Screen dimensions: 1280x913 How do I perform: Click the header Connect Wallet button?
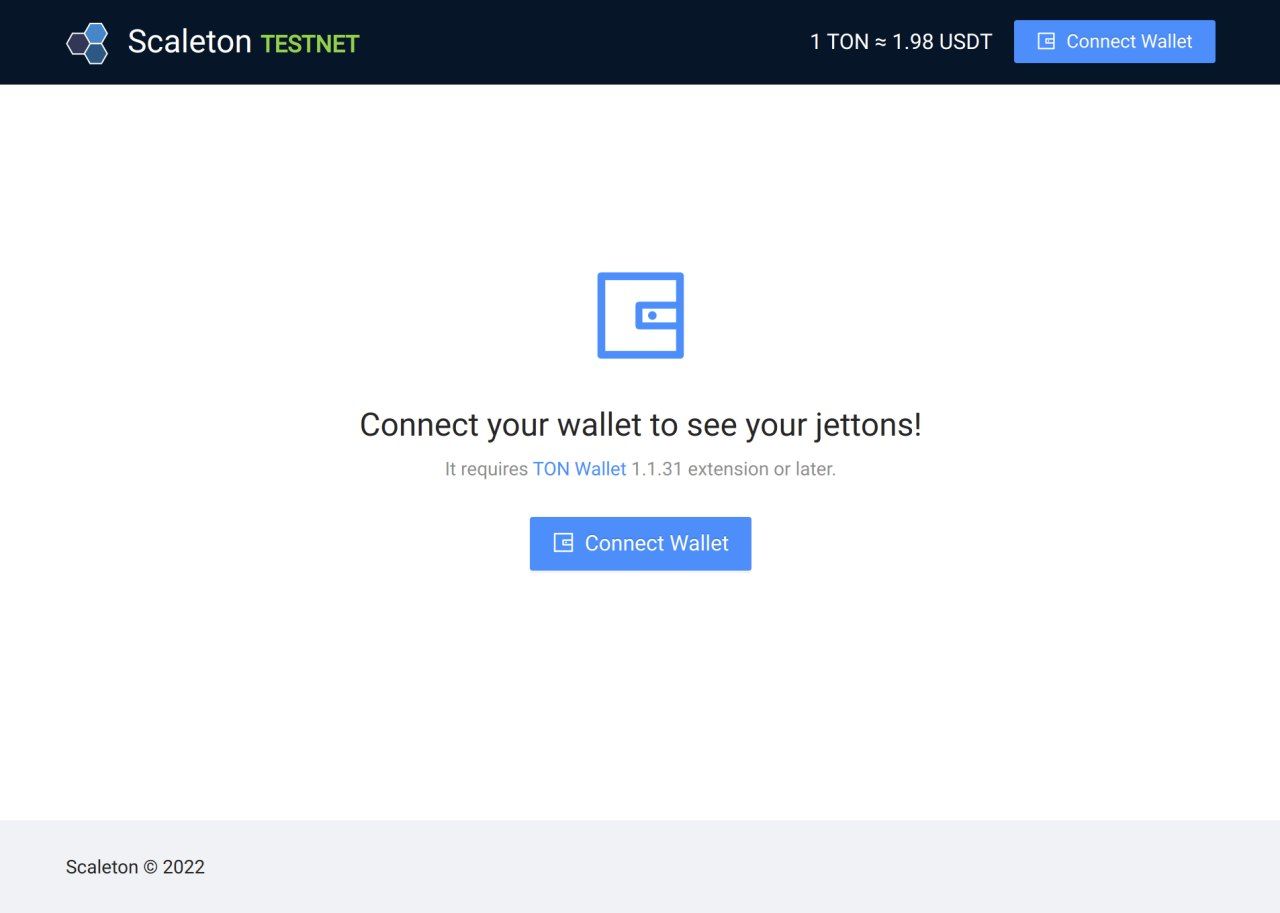click(1114, 42)
